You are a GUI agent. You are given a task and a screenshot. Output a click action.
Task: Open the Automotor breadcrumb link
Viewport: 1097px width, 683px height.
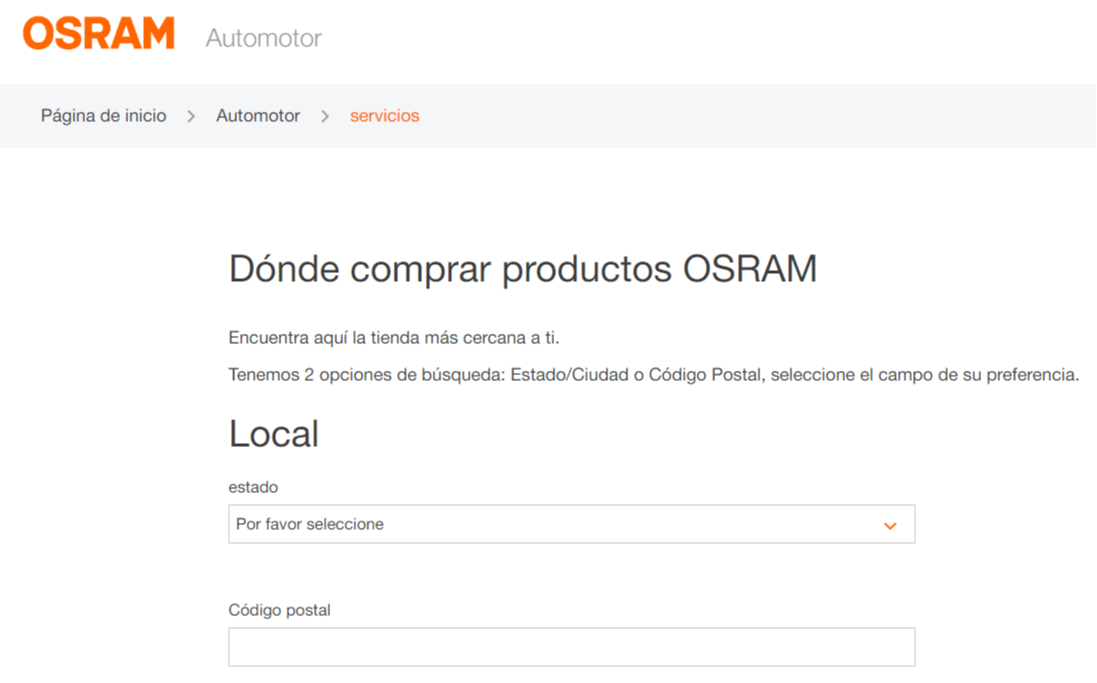tap(257, 115)
